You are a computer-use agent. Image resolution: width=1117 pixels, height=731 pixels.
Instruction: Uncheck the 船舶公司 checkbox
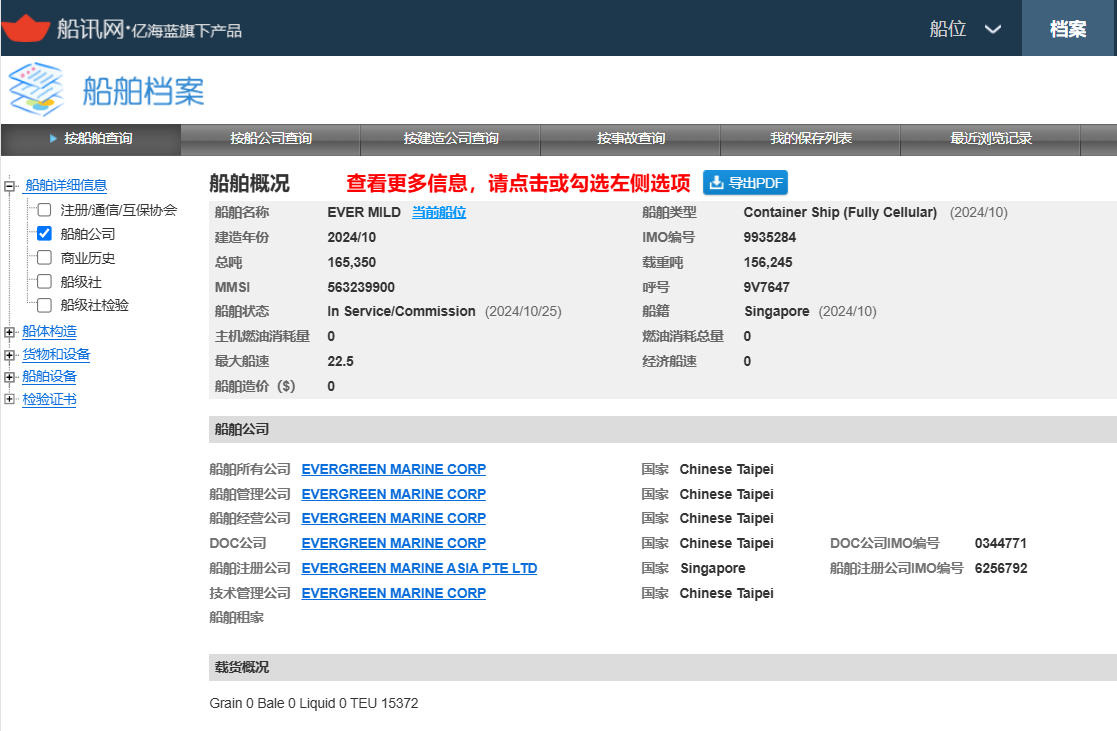(x=44, y=234)
